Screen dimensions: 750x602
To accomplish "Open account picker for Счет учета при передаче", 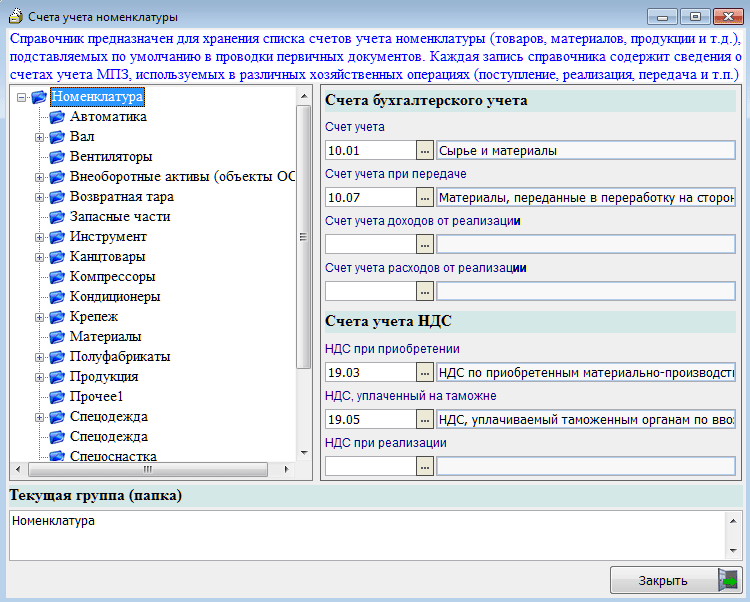I will click(x=425, y=197).
